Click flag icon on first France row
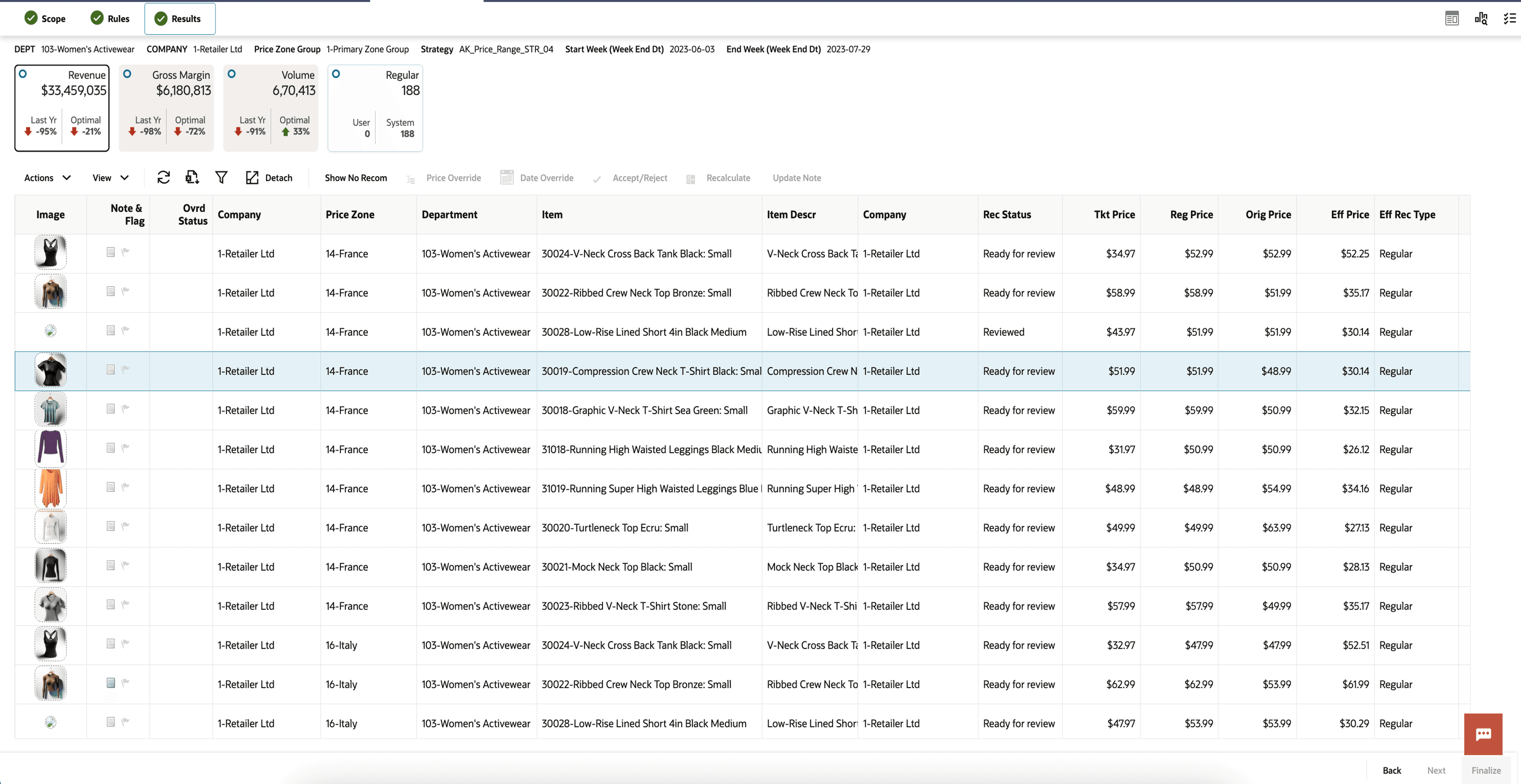 pos(125,252)
